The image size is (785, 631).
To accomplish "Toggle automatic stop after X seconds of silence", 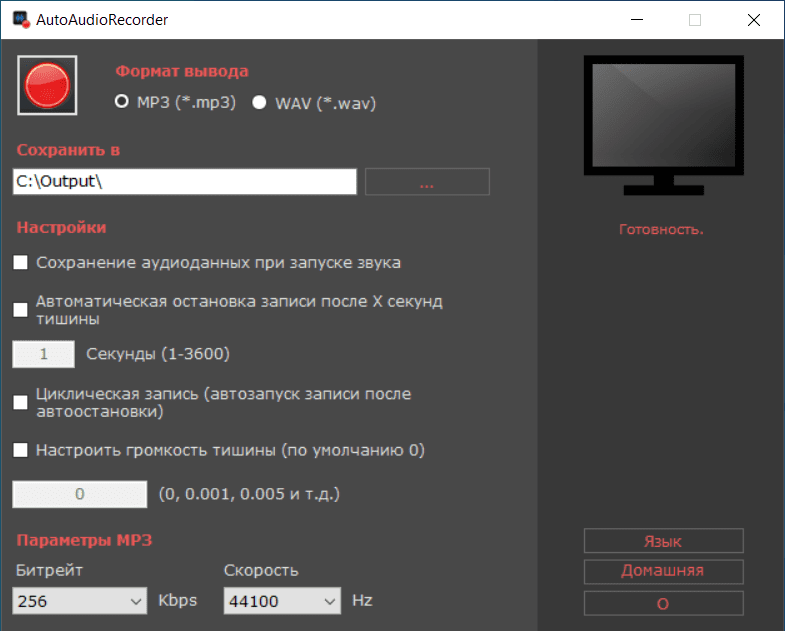I will pos(21,309).
